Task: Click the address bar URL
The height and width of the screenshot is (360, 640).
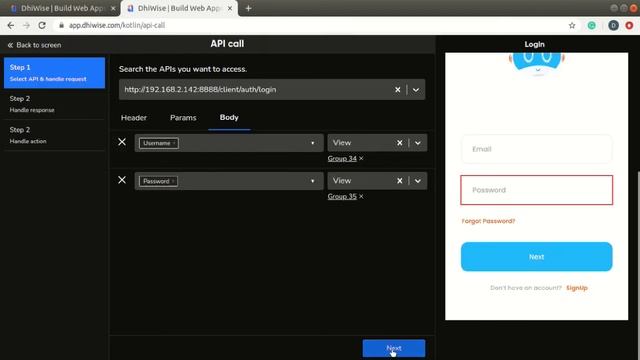Action: (117, 25)
